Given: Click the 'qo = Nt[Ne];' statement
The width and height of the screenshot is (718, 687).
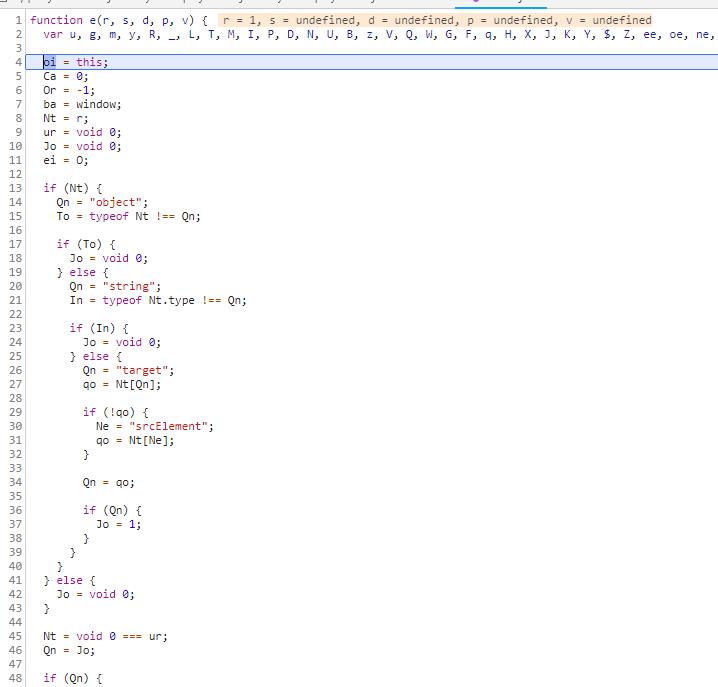Looking at the screenshot, I should (135, 440).
